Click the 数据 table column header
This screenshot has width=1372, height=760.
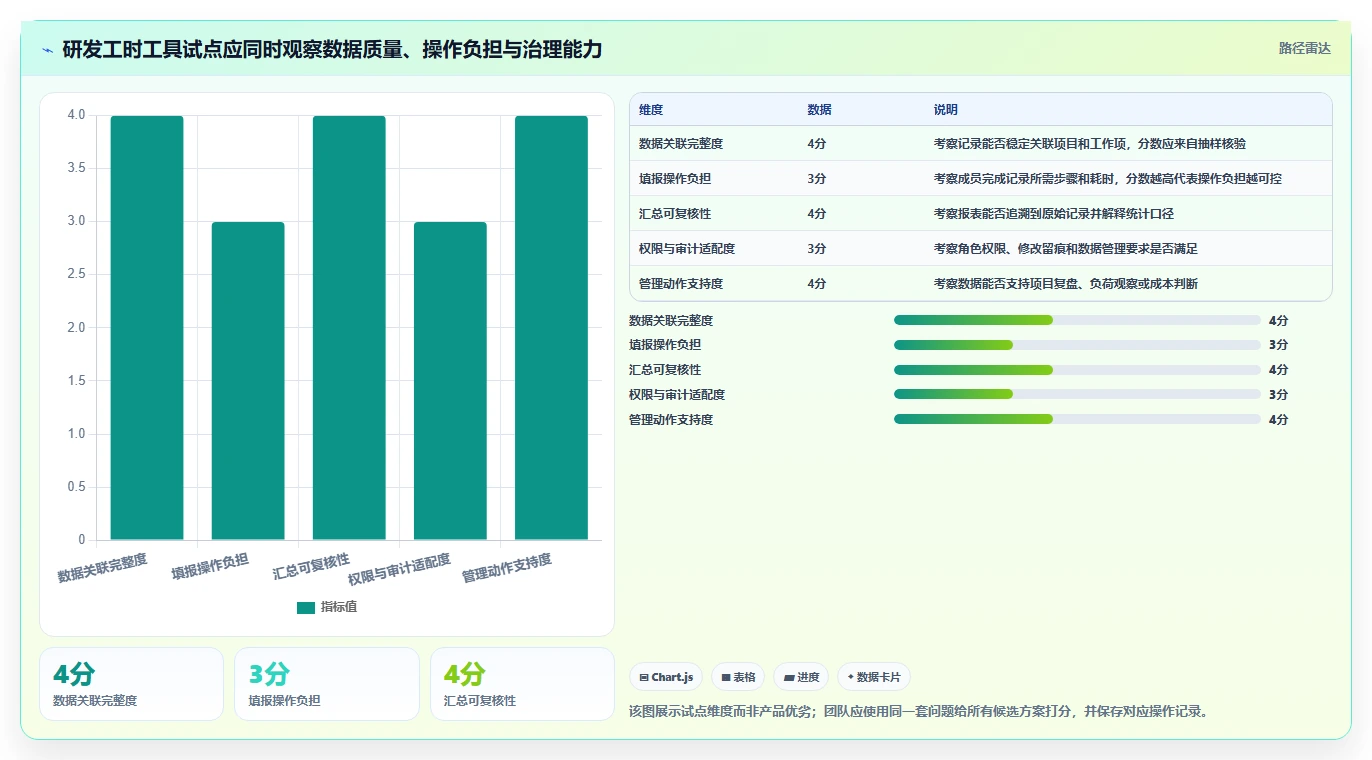click(819, 110)
